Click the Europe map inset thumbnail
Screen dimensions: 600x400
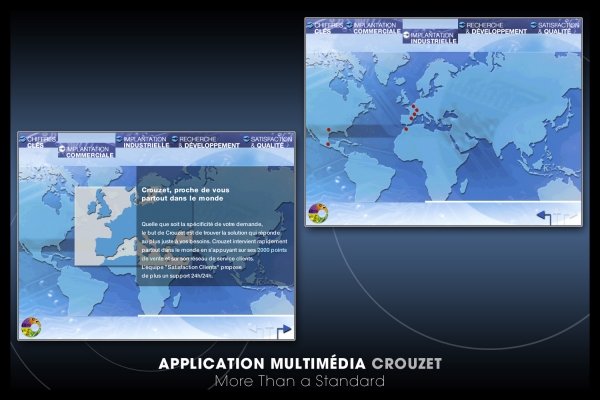(105, 225)
